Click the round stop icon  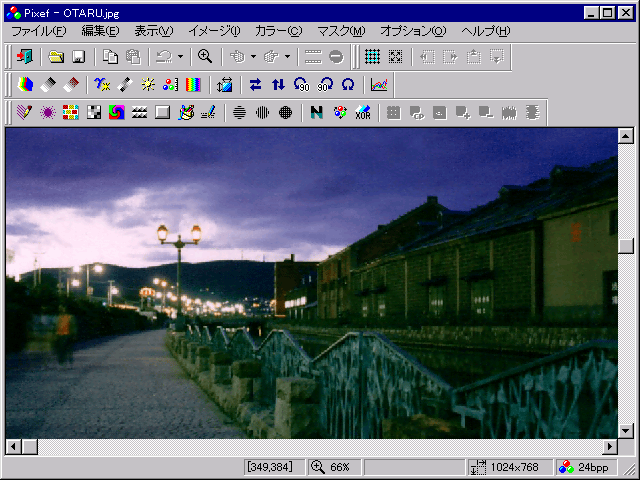(336, 56)
